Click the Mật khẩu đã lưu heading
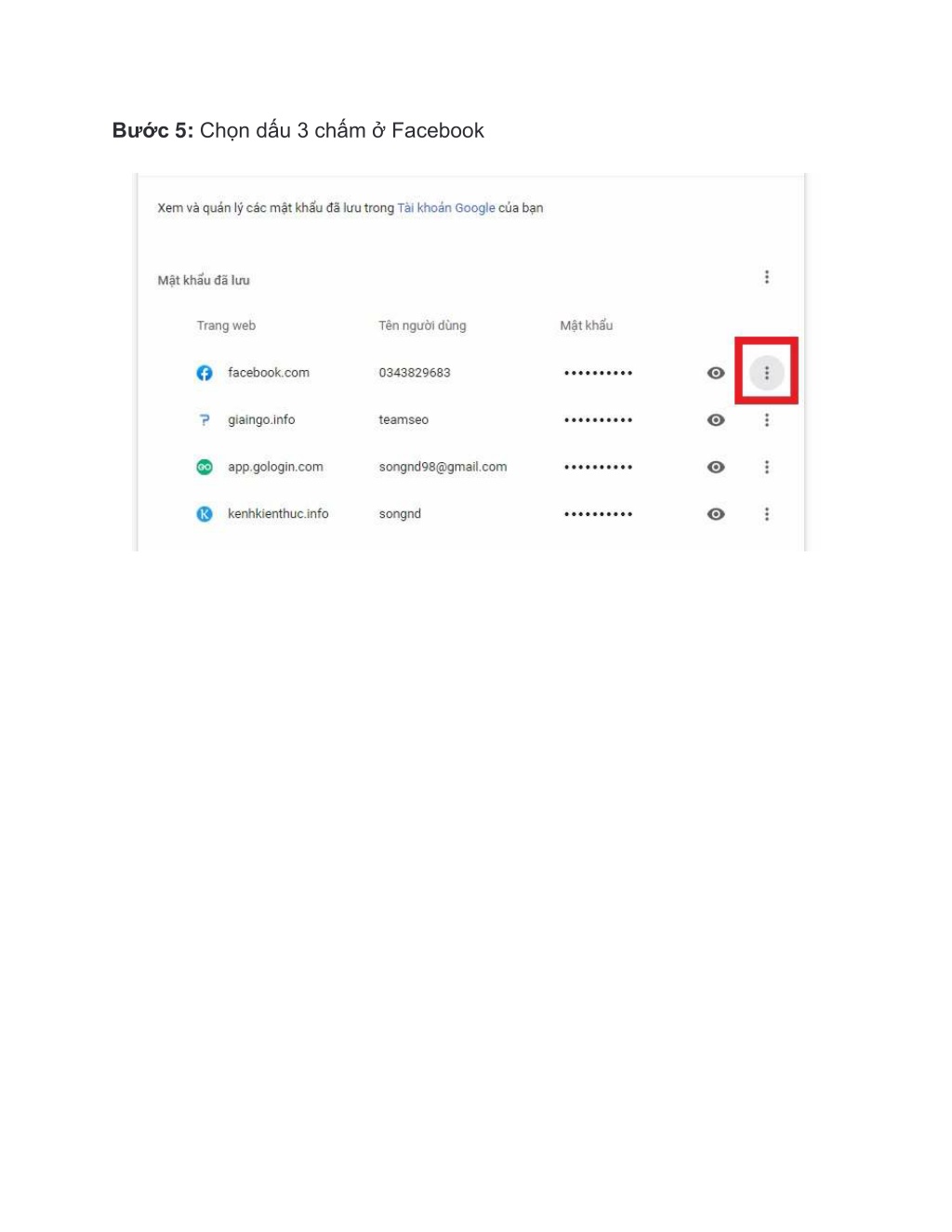 (204, 280)
